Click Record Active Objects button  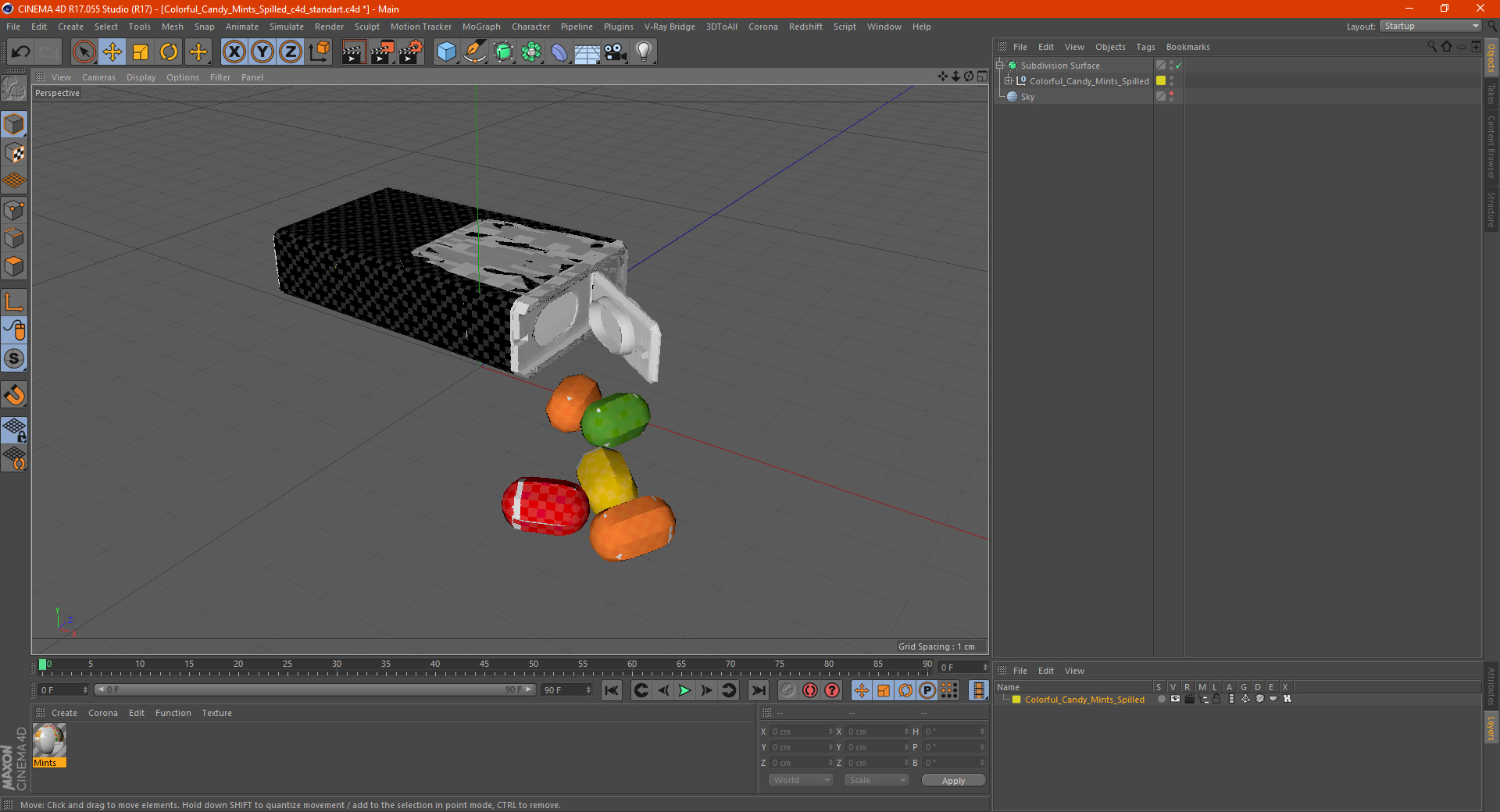(787, 690)
